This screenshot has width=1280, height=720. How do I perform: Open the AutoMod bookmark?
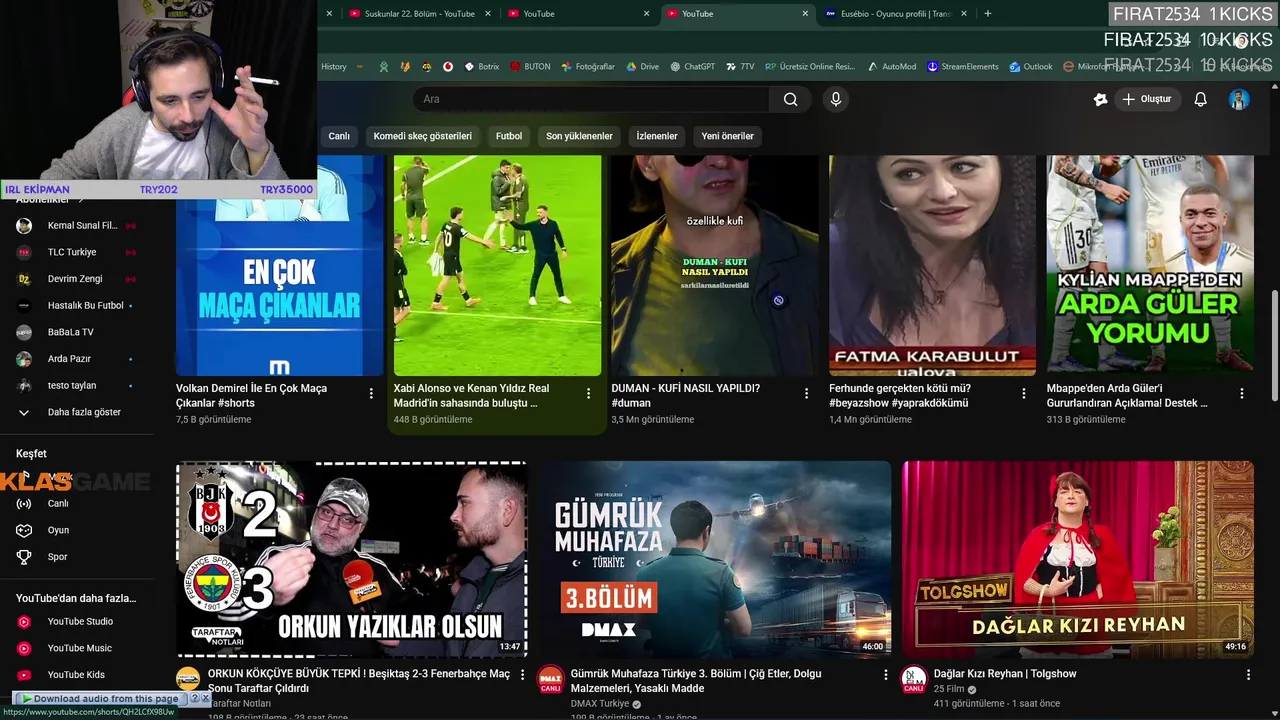click(892, 67)
